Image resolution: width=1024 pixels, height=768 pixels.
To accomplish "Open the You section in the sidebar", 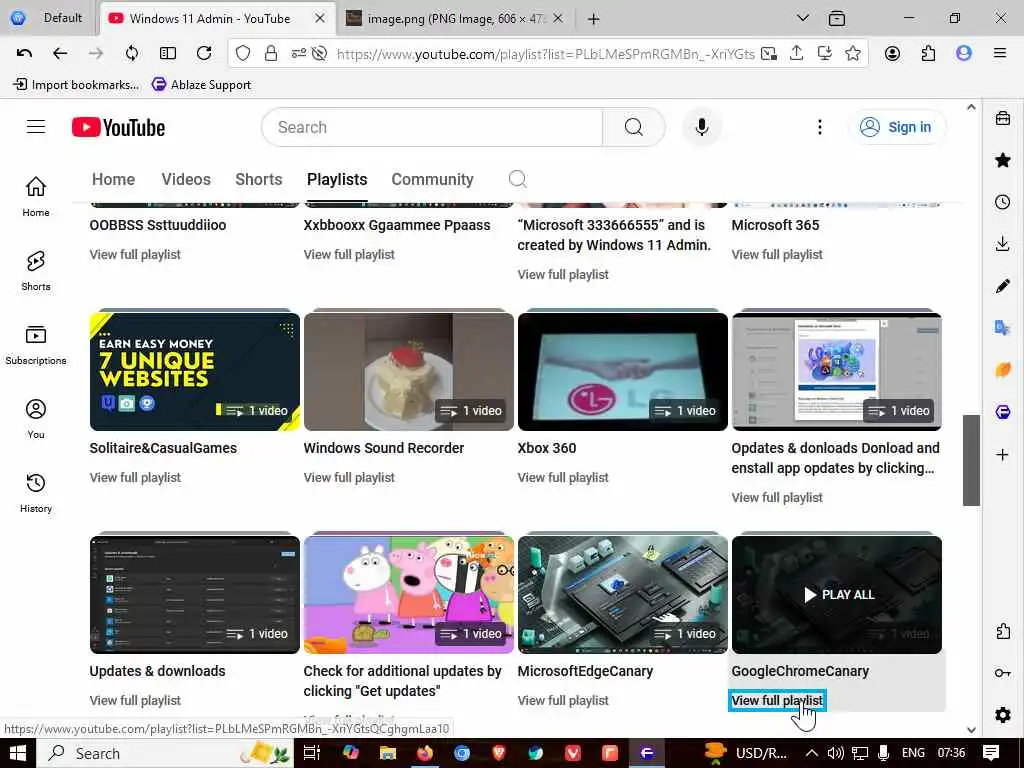I will coord(36,419).
